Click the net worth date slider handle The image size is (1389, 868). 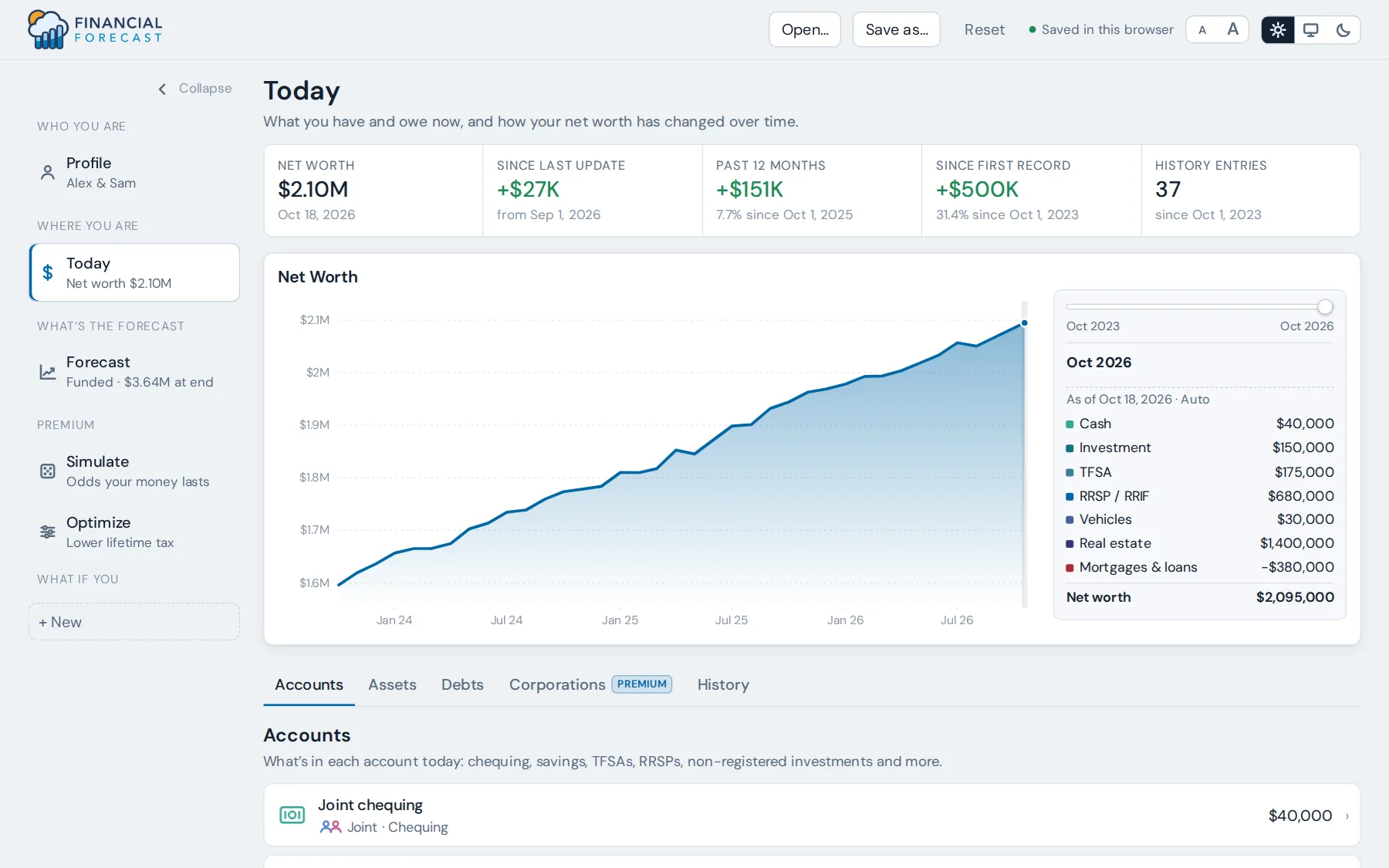[x=1325, y=307]
